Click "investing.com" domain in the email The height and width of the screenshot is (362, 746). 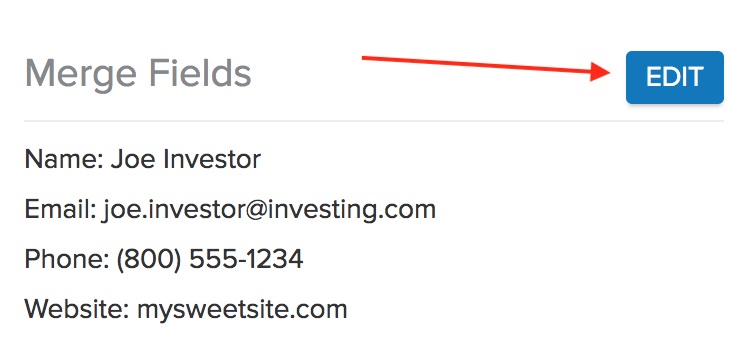coord(352,210)
